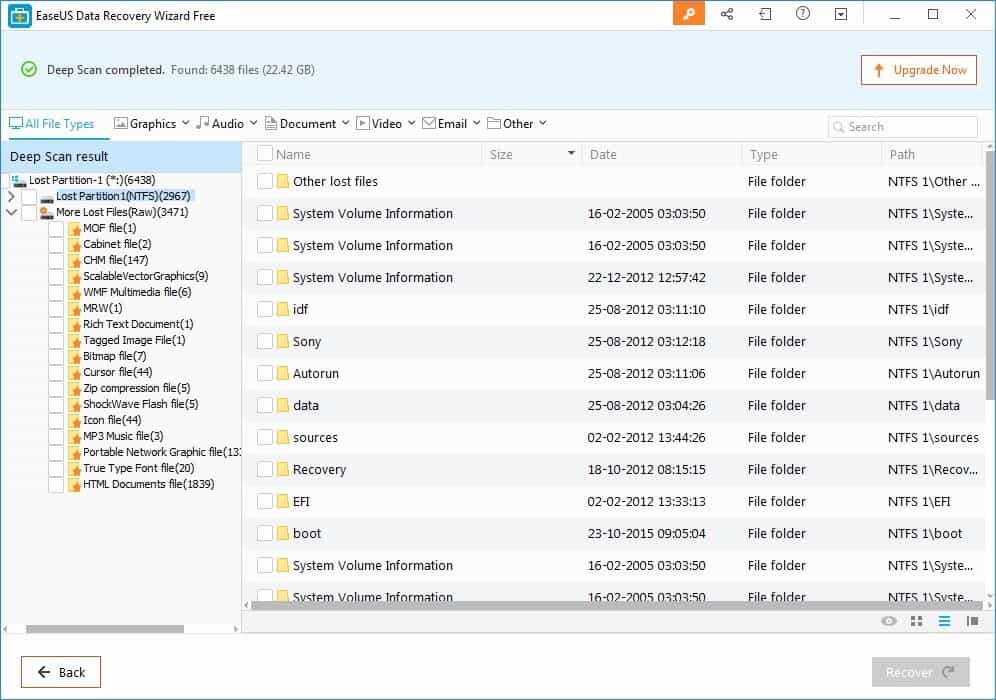Image resolution: width=996 pixels, height=700 pixels.
Task: Click the Upgrade Now button
Action: pos(919,70)
